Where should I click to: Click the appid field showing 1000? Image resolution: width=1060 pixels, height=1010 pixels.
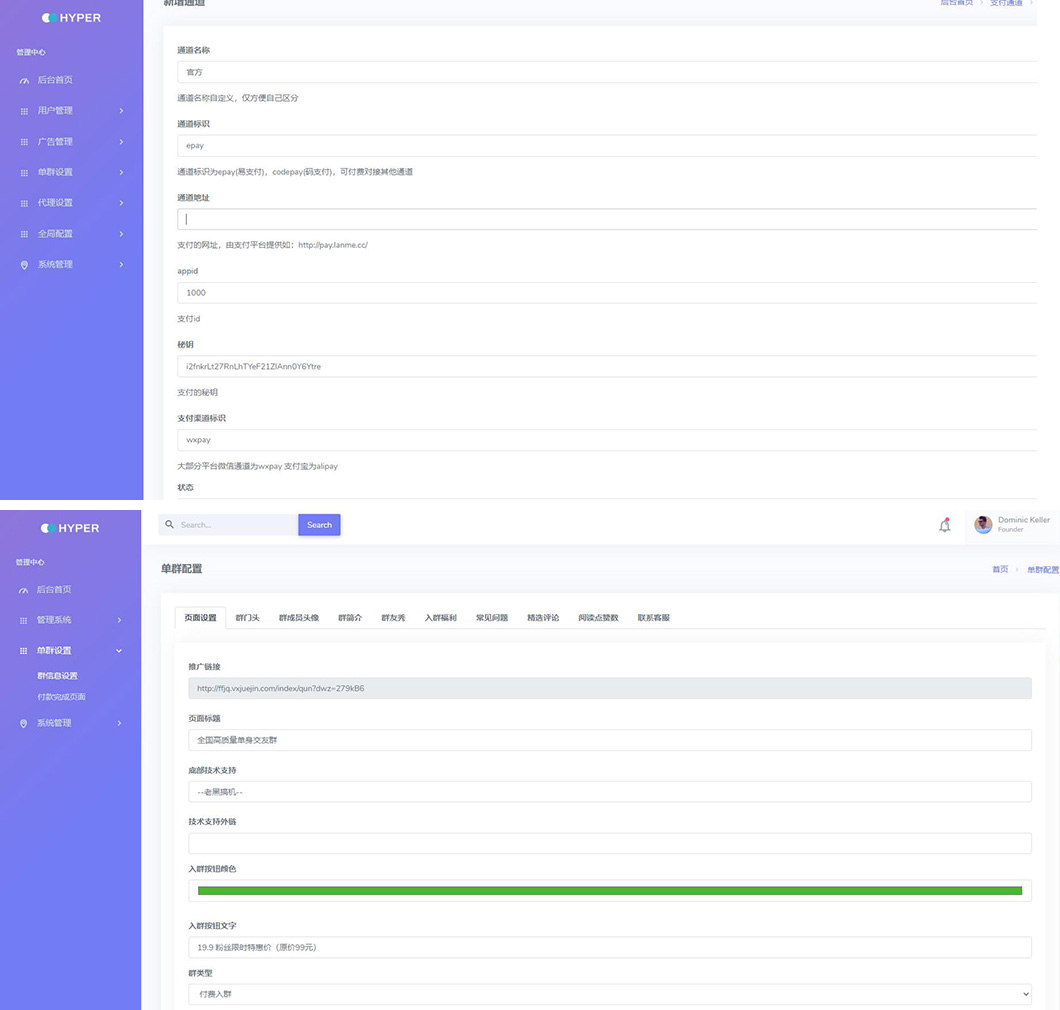point(607,293)
